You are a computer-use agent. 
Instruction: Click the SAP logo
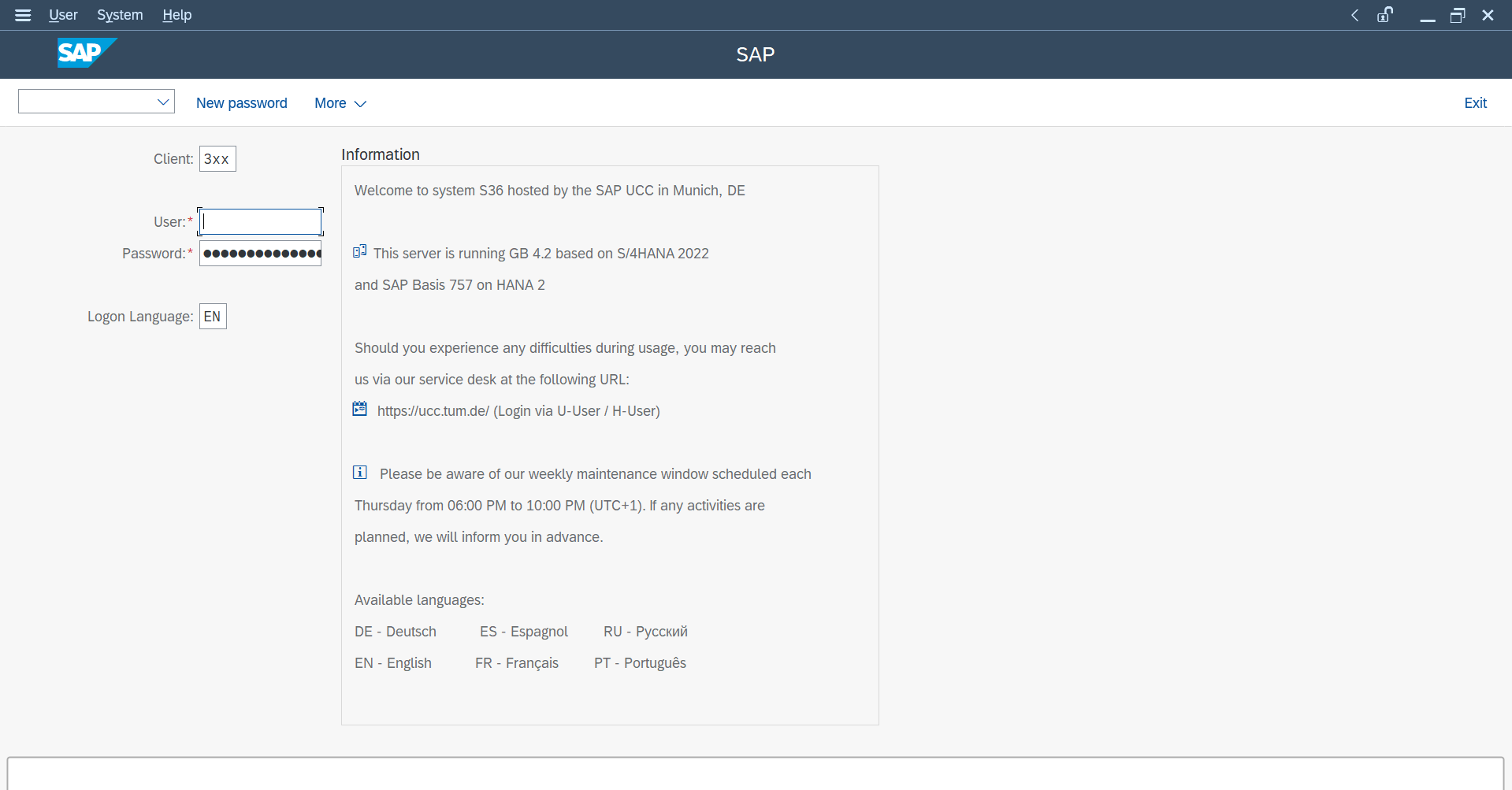pos(87,53)
